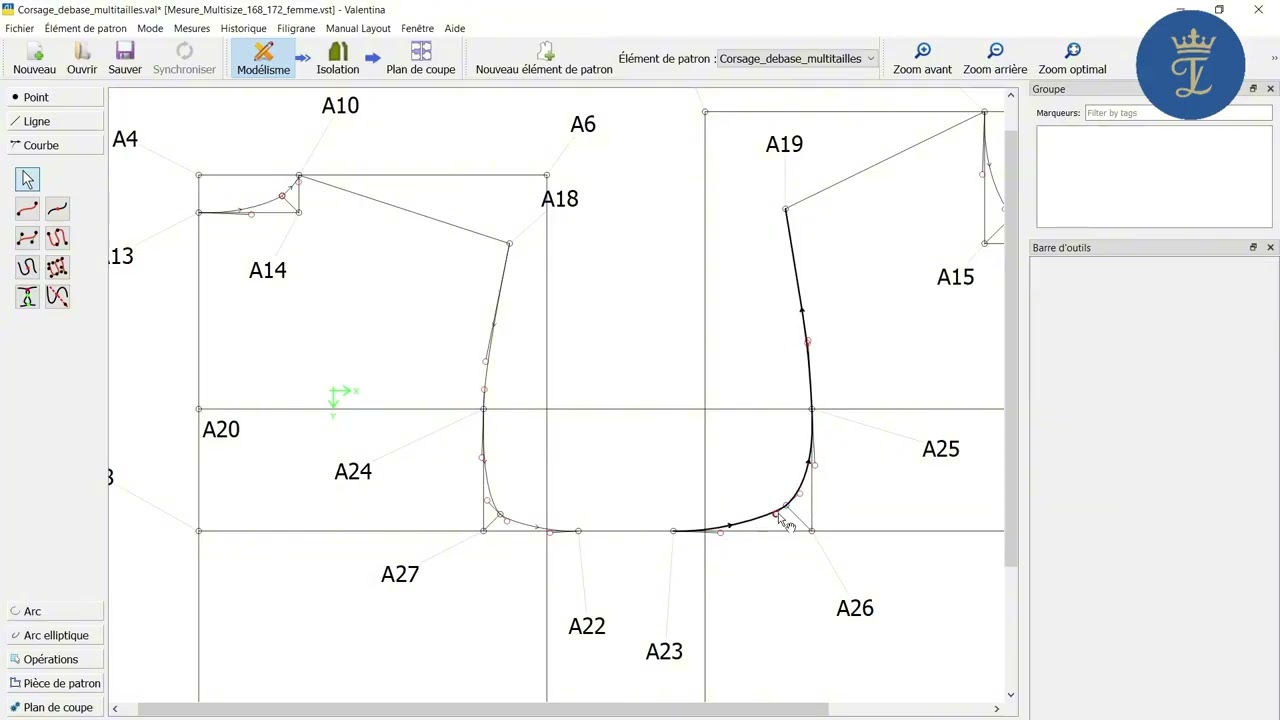
Task: Select the curved path tool
Action: click(57, 238)
